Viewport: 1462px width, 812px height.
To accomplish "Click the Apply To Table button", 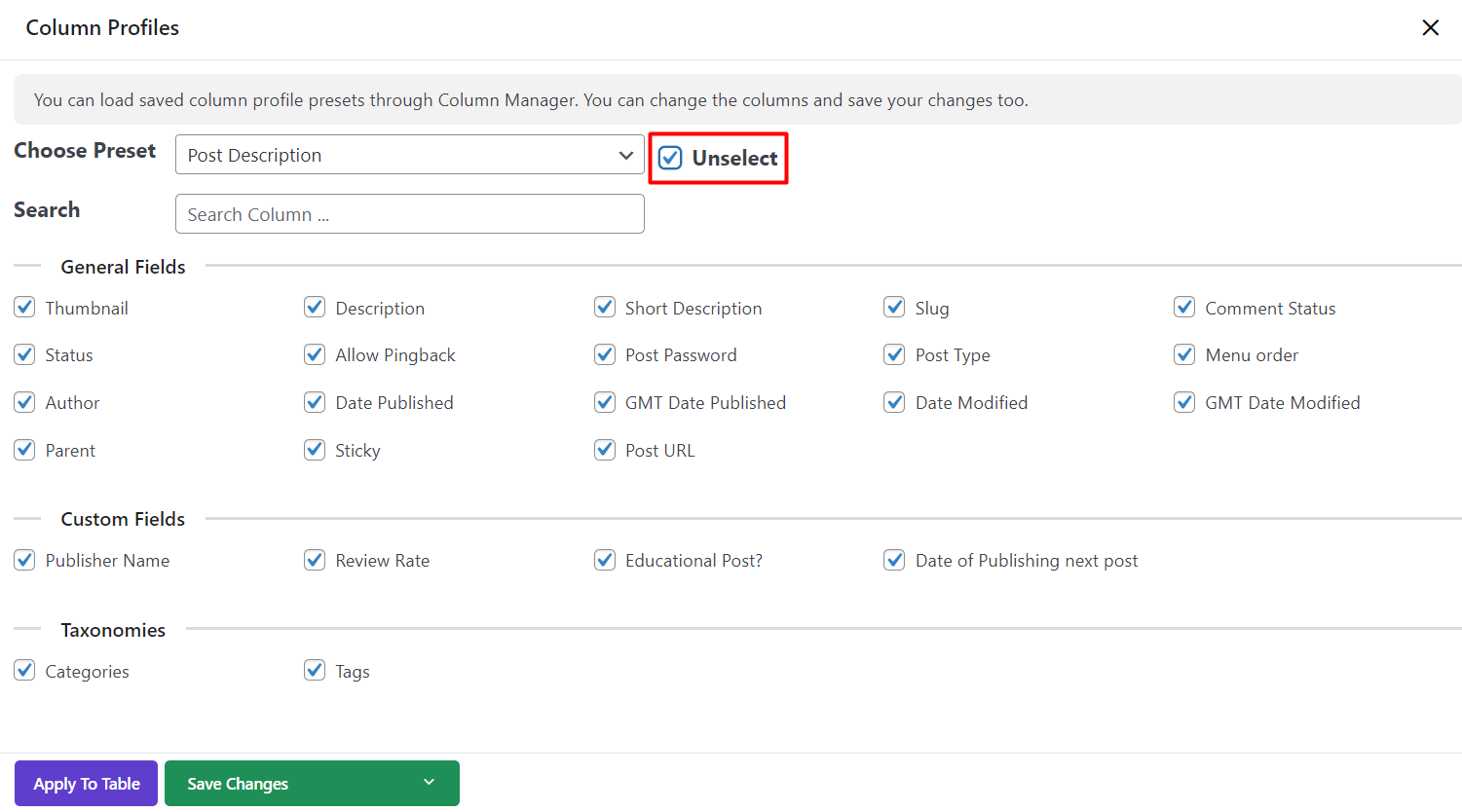I will 86,784.
